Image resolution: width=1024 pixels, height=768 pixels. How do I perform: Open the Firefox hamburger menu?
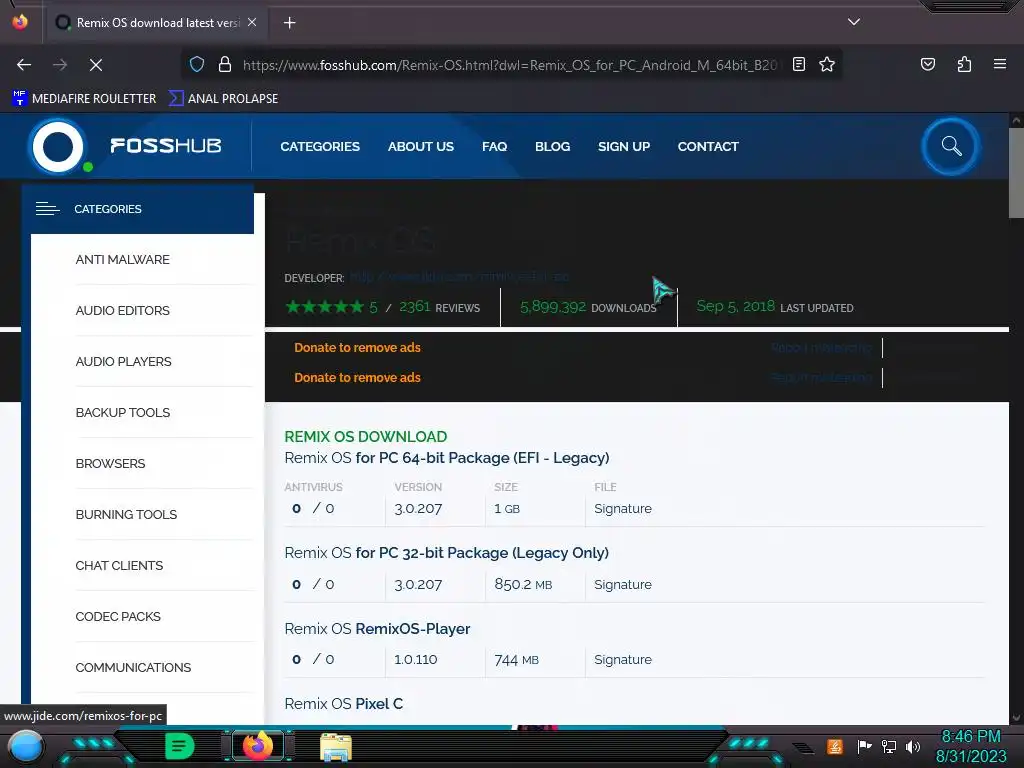(1000, 64)
